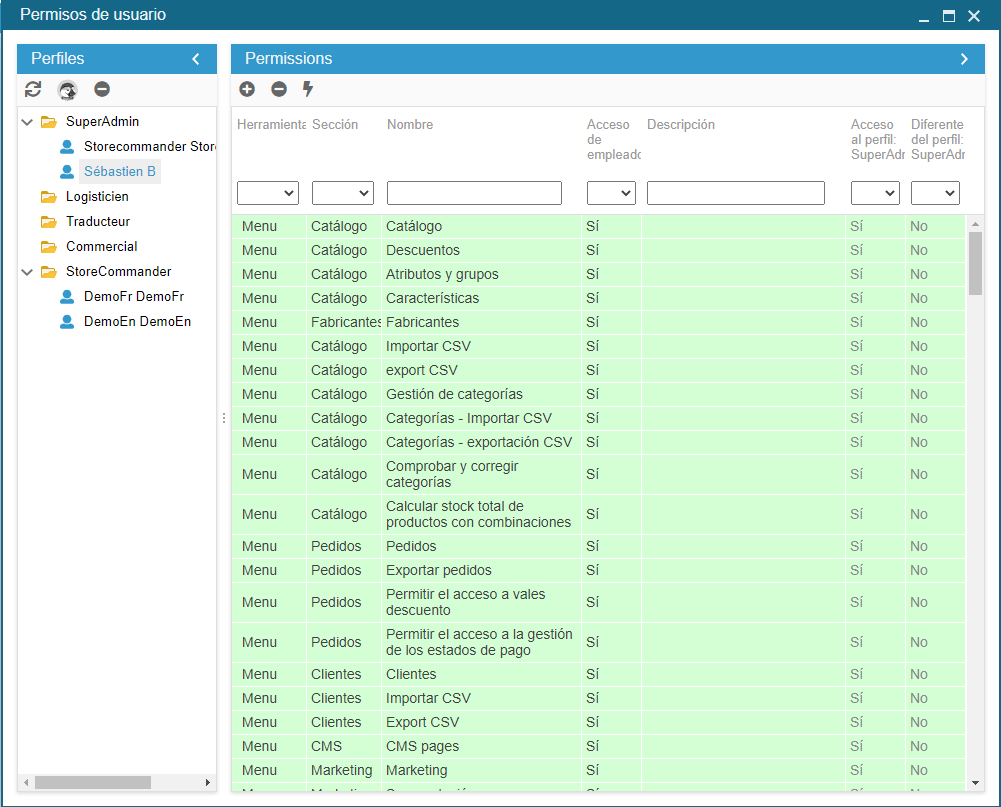Viewport: 1001px width, 807px height.
Task: Click the minus icon in Perfiles toolbar
Action: [x=102, y=89]
